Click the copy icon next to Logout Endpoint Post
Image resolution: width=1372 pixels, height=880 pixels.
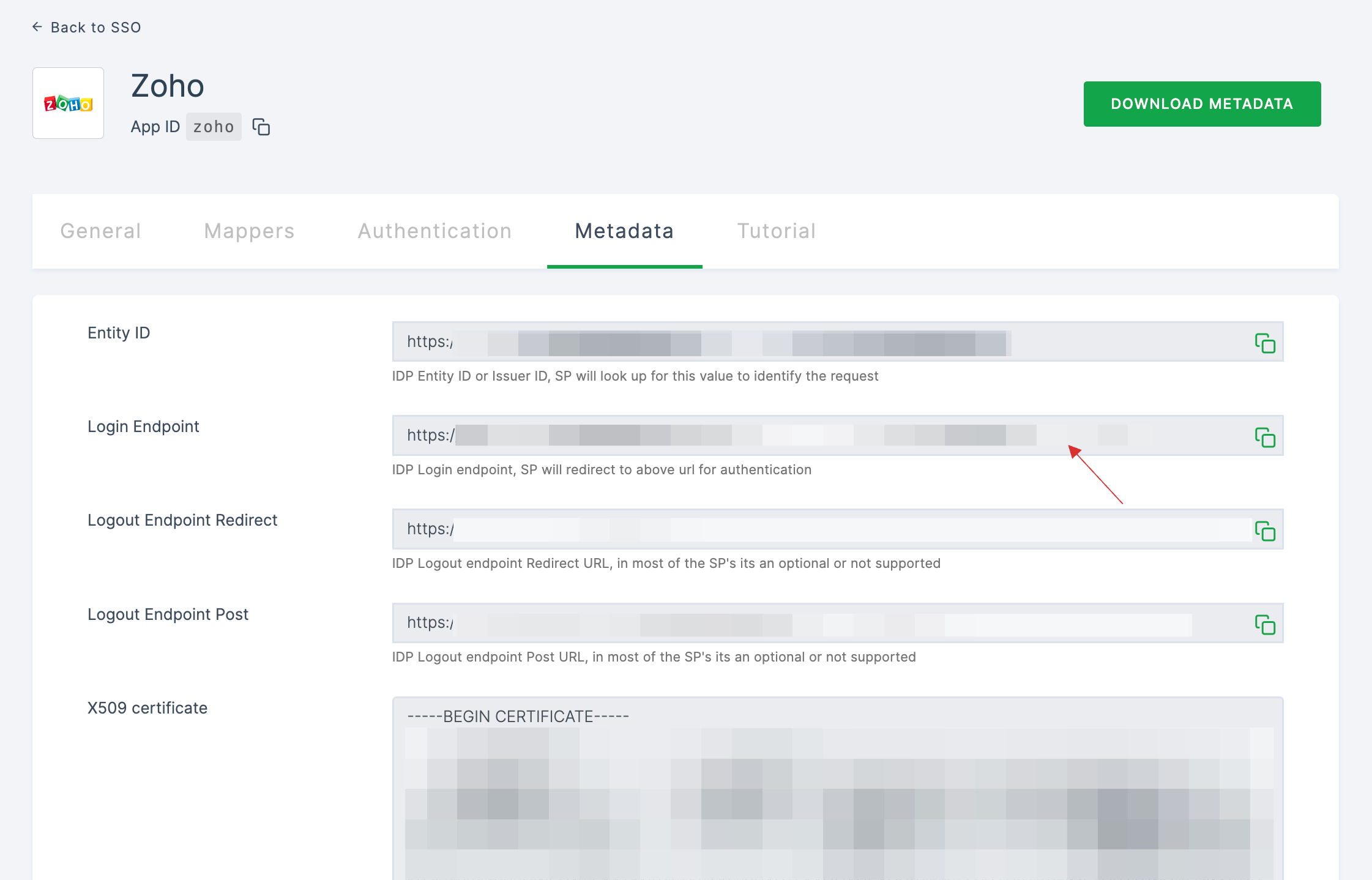[1265, 624]
